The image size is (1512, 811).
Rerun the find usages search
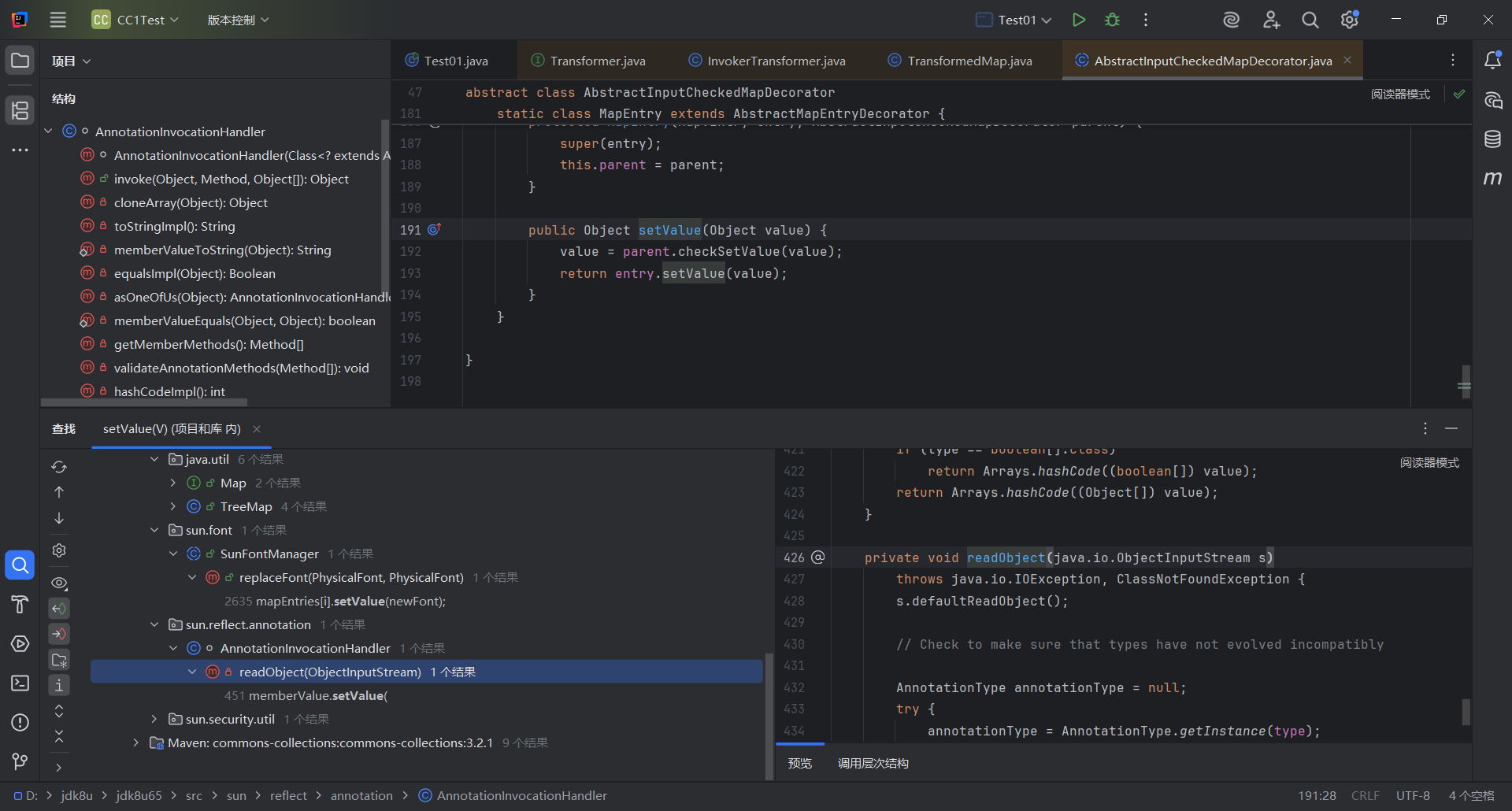coord(59,467)
